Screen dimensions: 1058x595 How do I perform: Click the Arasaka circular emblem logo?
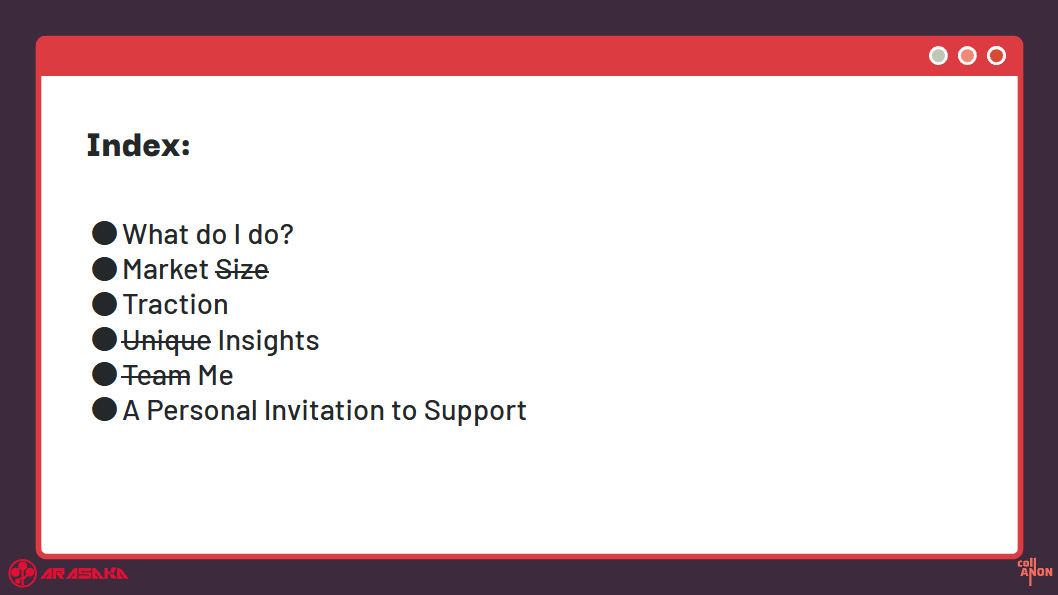(x=22, y=572)
